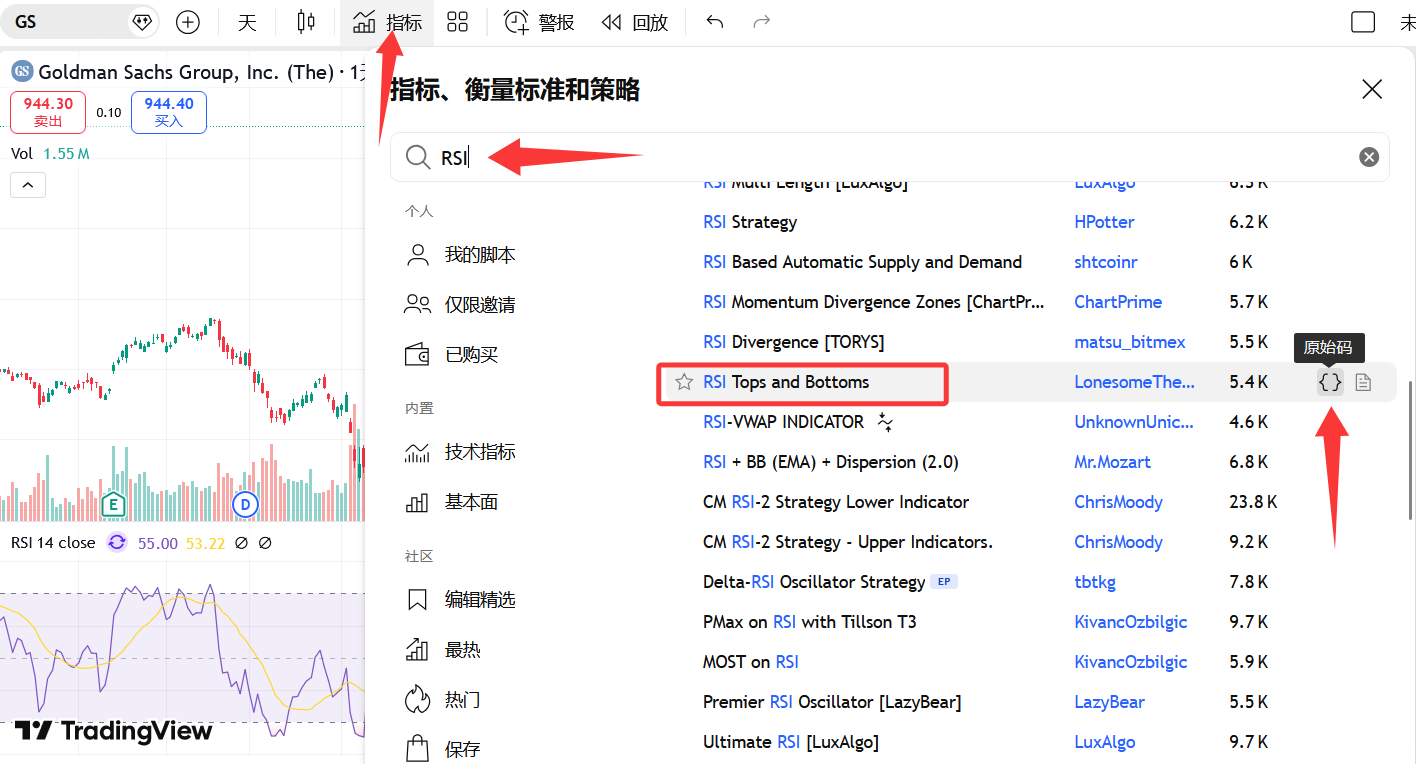The width and height of the screenshot is (1416, 764).
Task: Click the 卖出 944.30 sell button
Action: (48, 112)
